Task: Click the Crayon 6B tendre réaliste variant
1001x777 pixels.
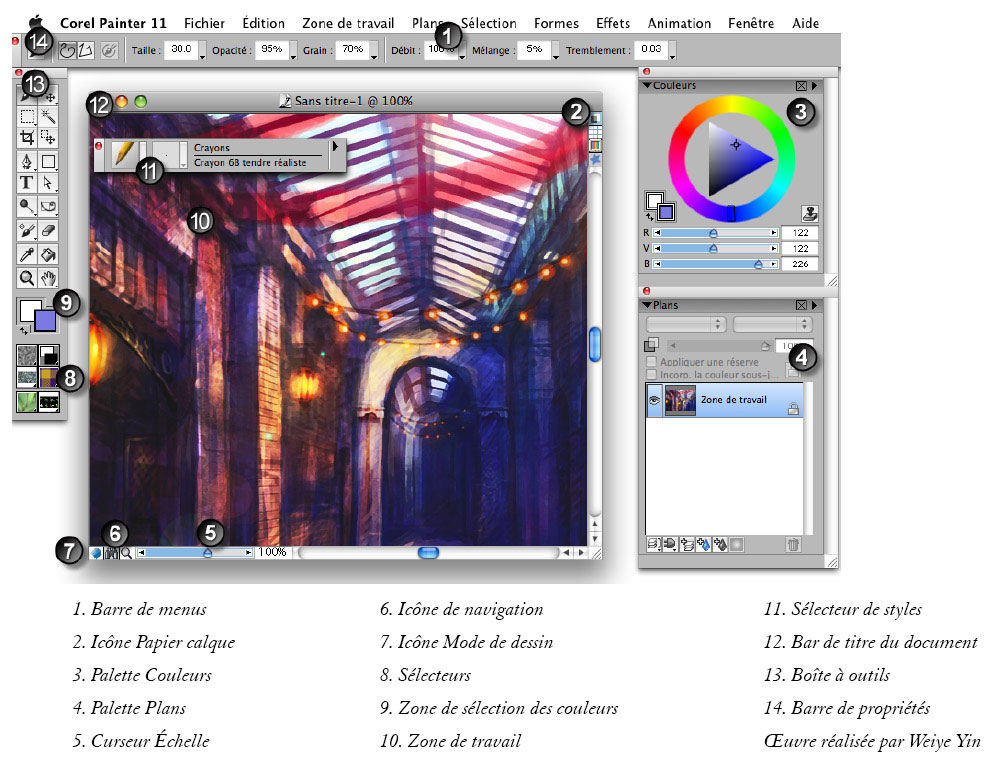Action: (250, 163)
